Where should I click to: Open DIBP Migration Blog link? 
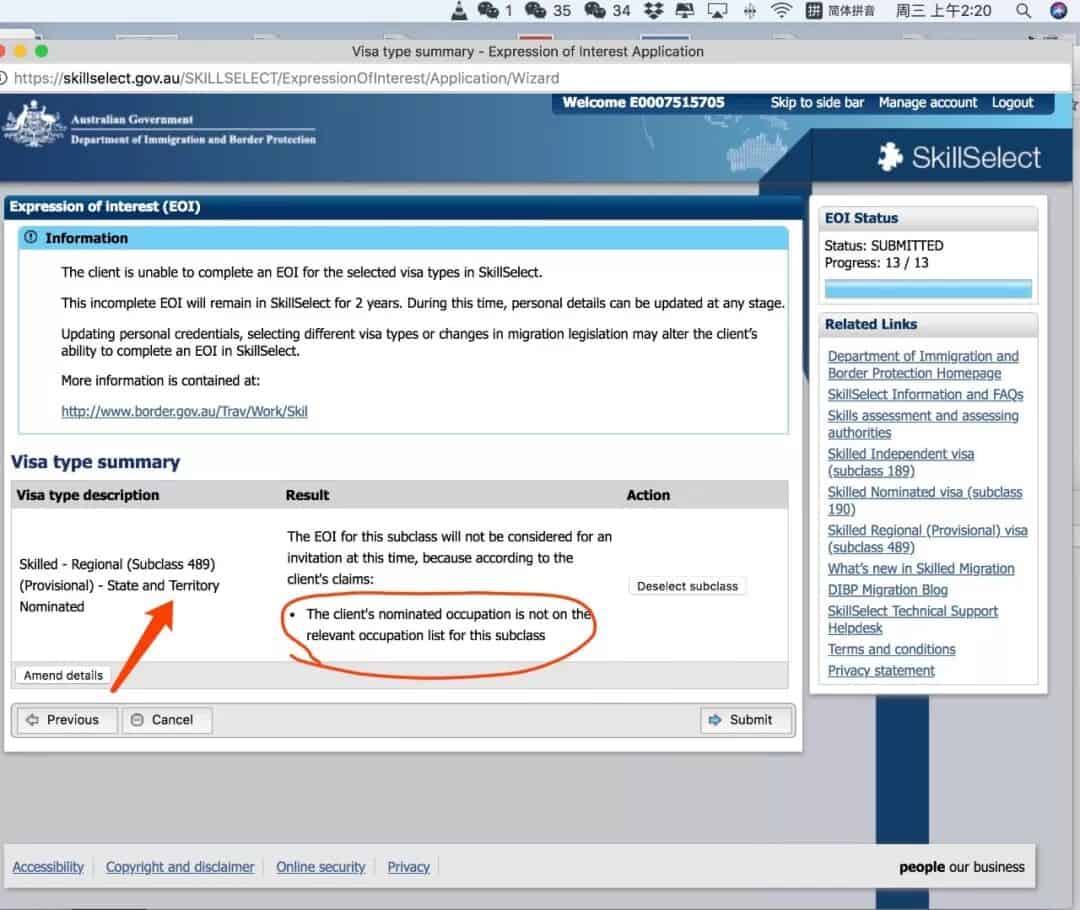(x=887, y=590)
